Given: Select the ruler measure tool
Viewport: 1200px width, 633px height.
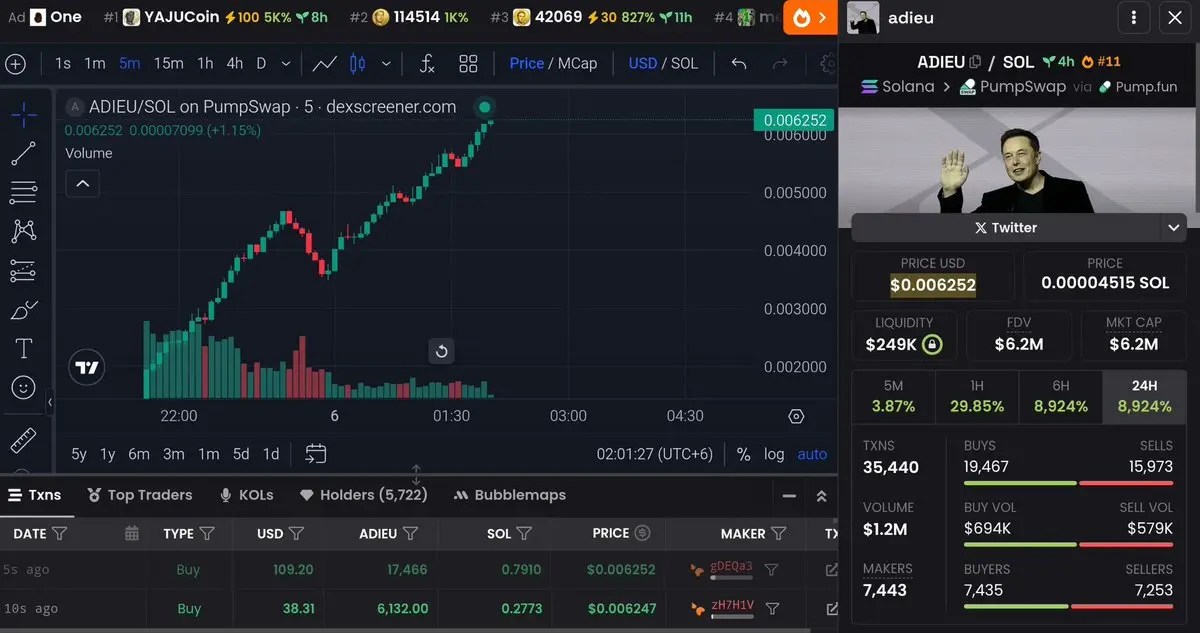Looking at the screenshot, I should pos(24,440).
